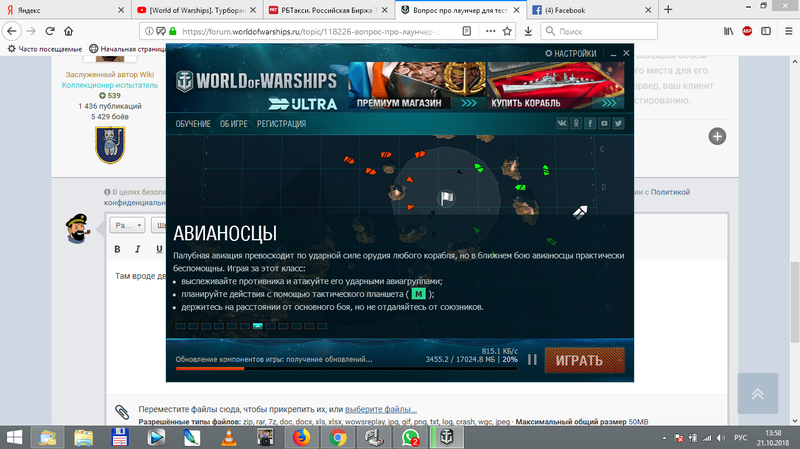Image resolution: width=800 pixels, height=449 pixels.
Task: Open VLC from the taskbar
Action: 229,437
